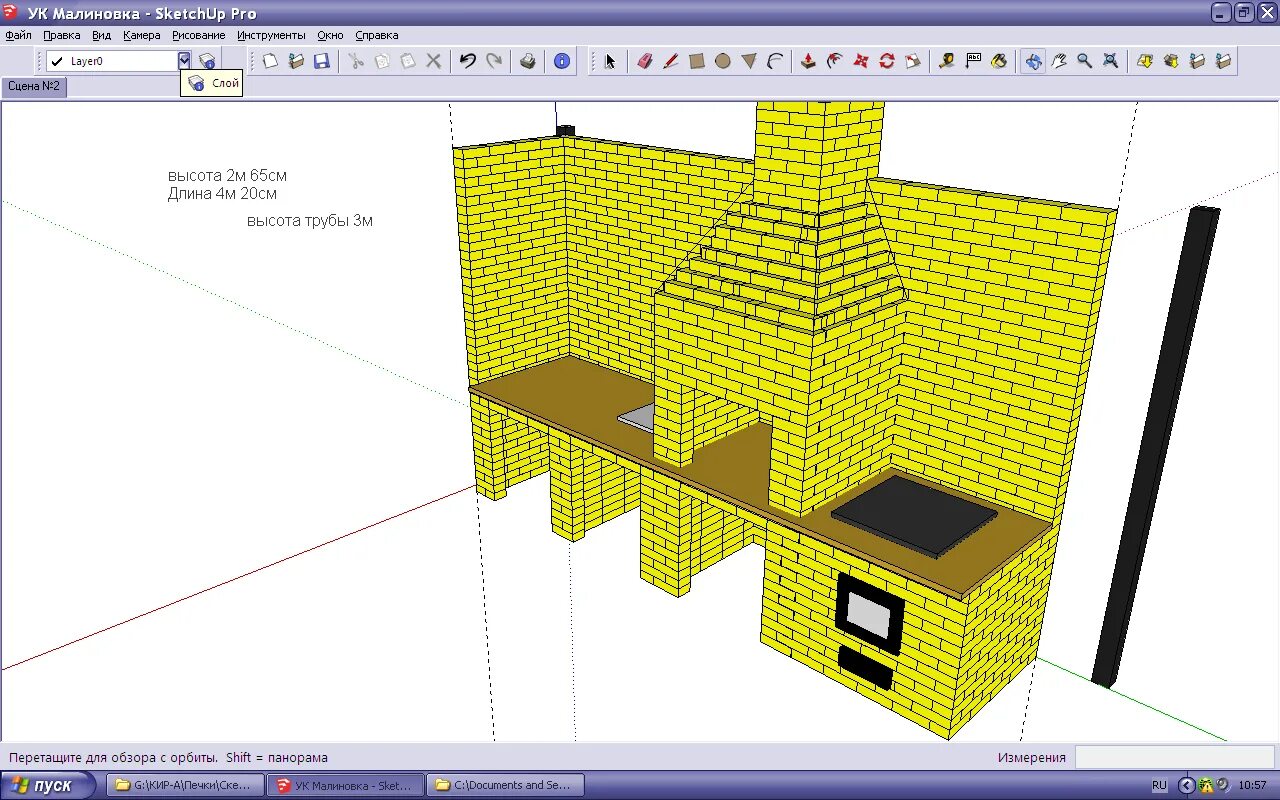Expand the Layer0 layer dropdown list
The height and width of the screenshot is (800, 1280).
pos(183,60)
